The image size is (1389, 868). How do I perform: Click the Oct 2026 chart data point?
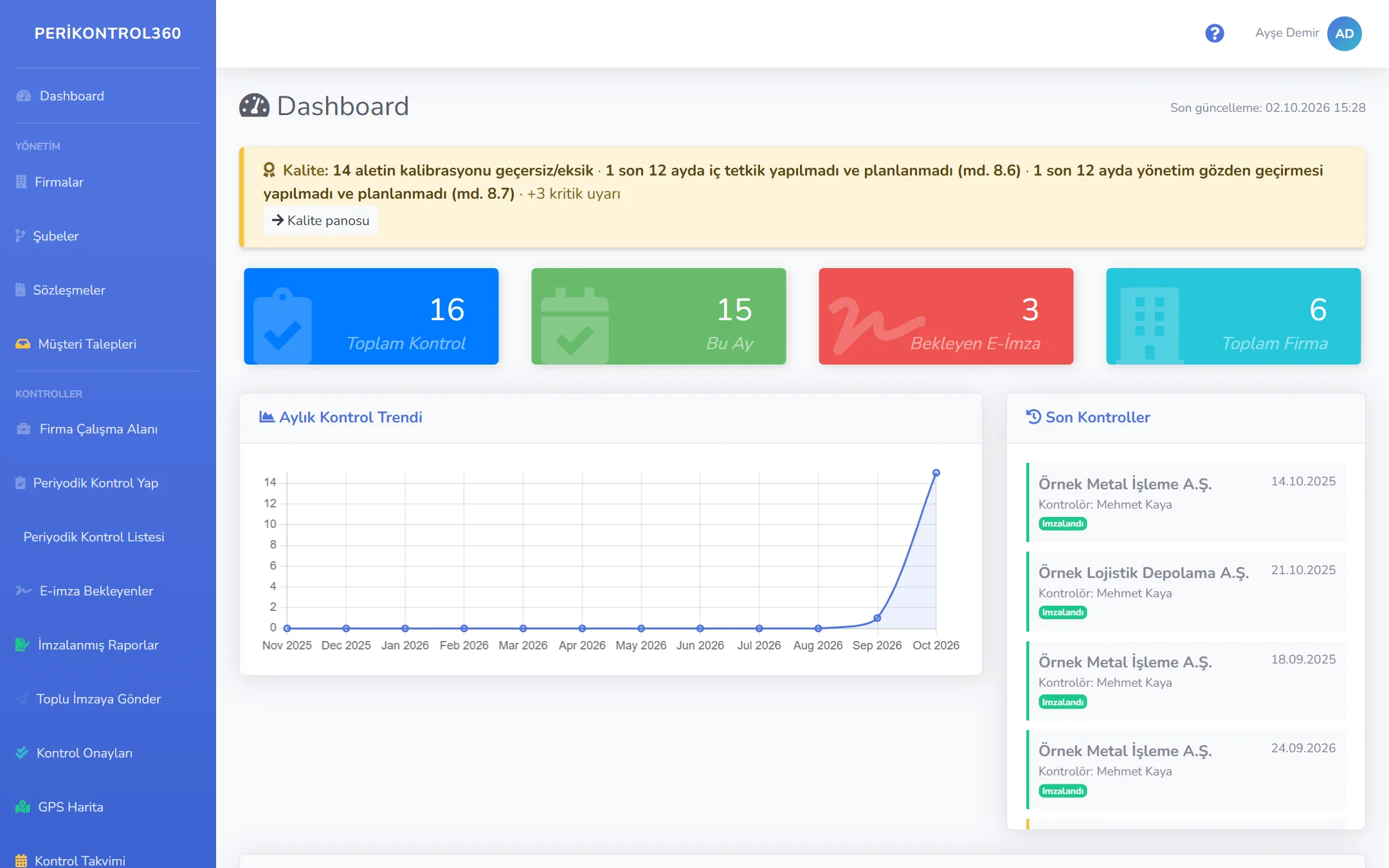click(x=936, y=473)
